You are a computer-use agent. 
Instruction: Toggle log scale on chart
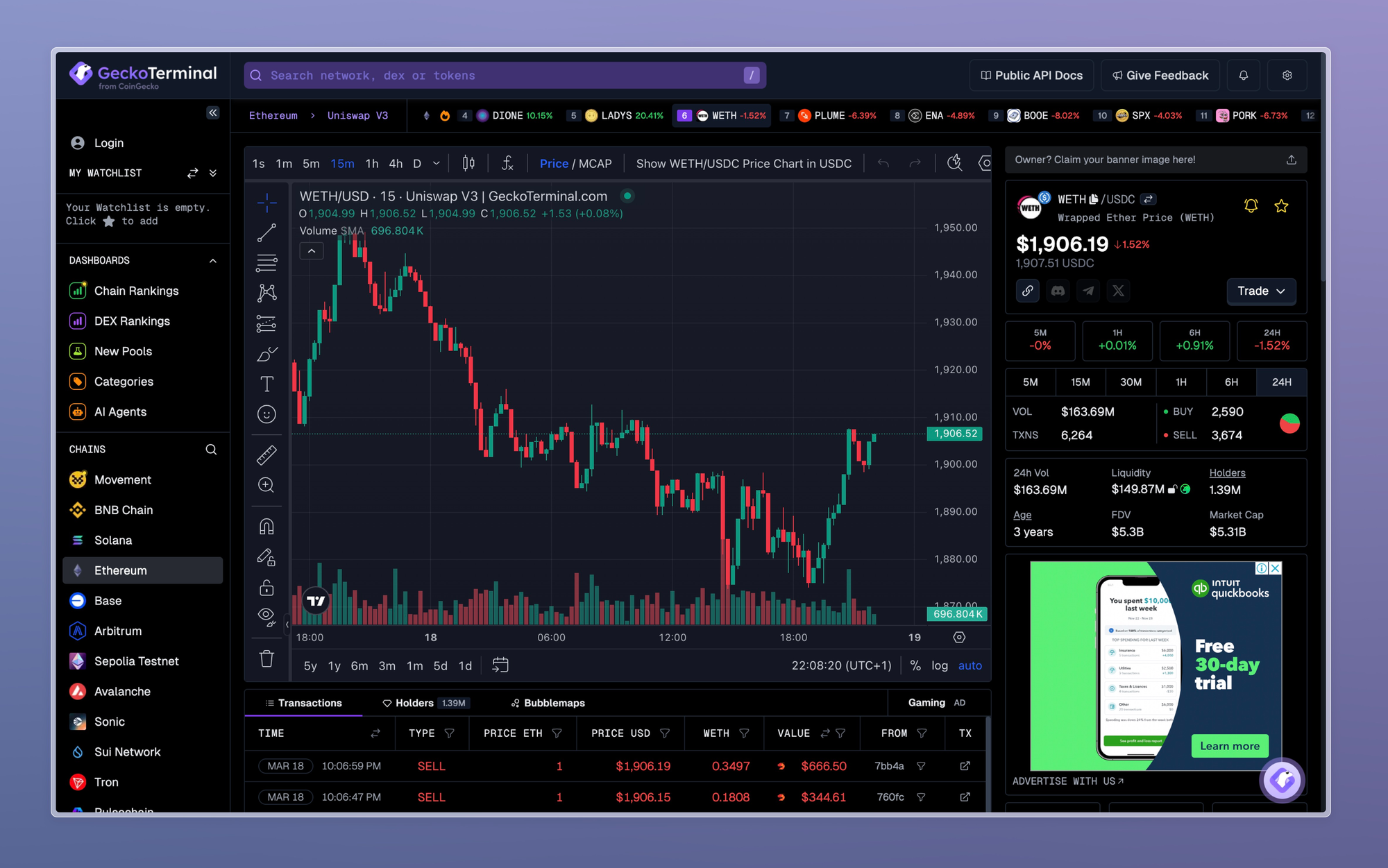click(940, 665)
